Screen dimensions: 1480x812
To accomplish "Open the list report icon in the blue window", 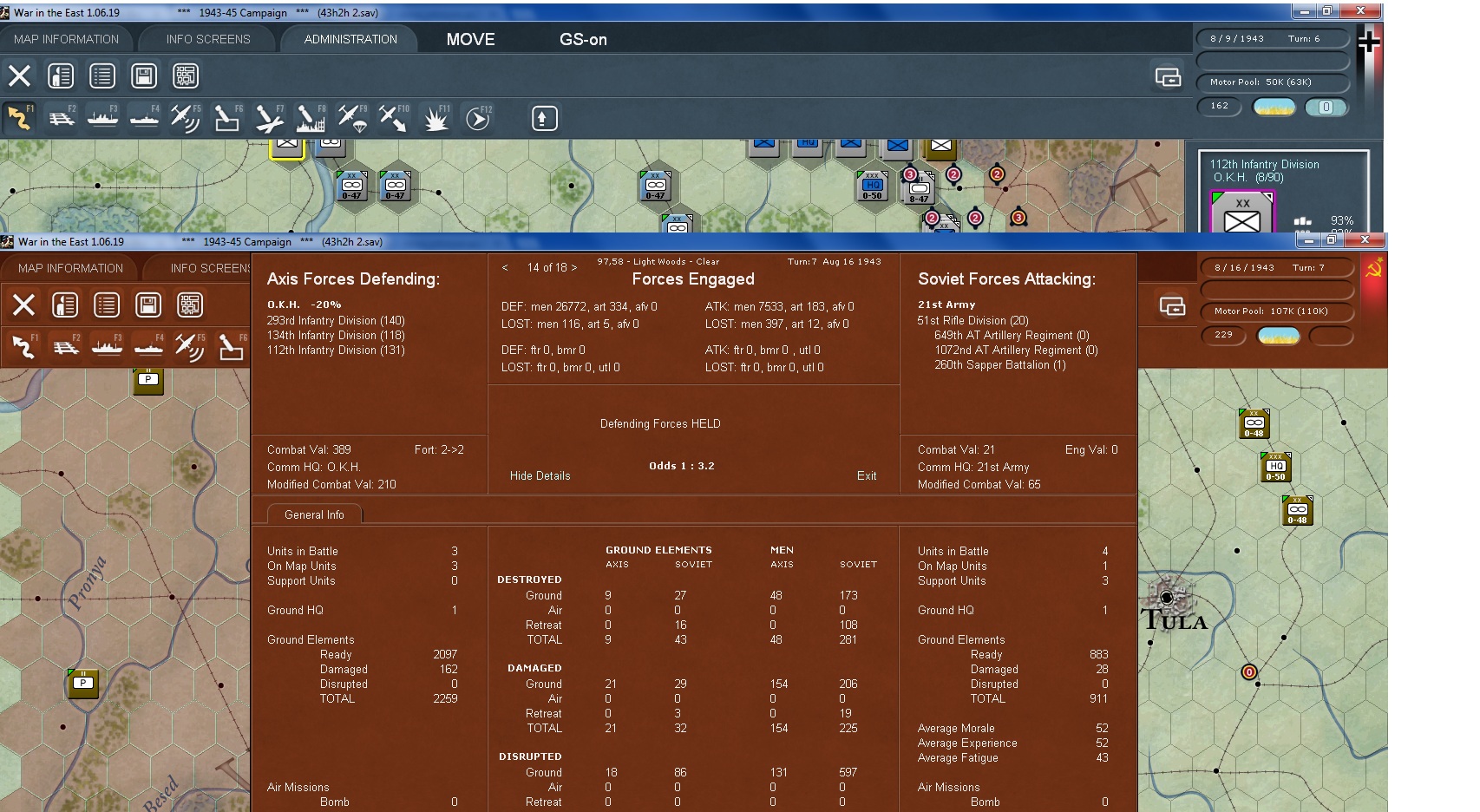I will click(x=102, y=76).
